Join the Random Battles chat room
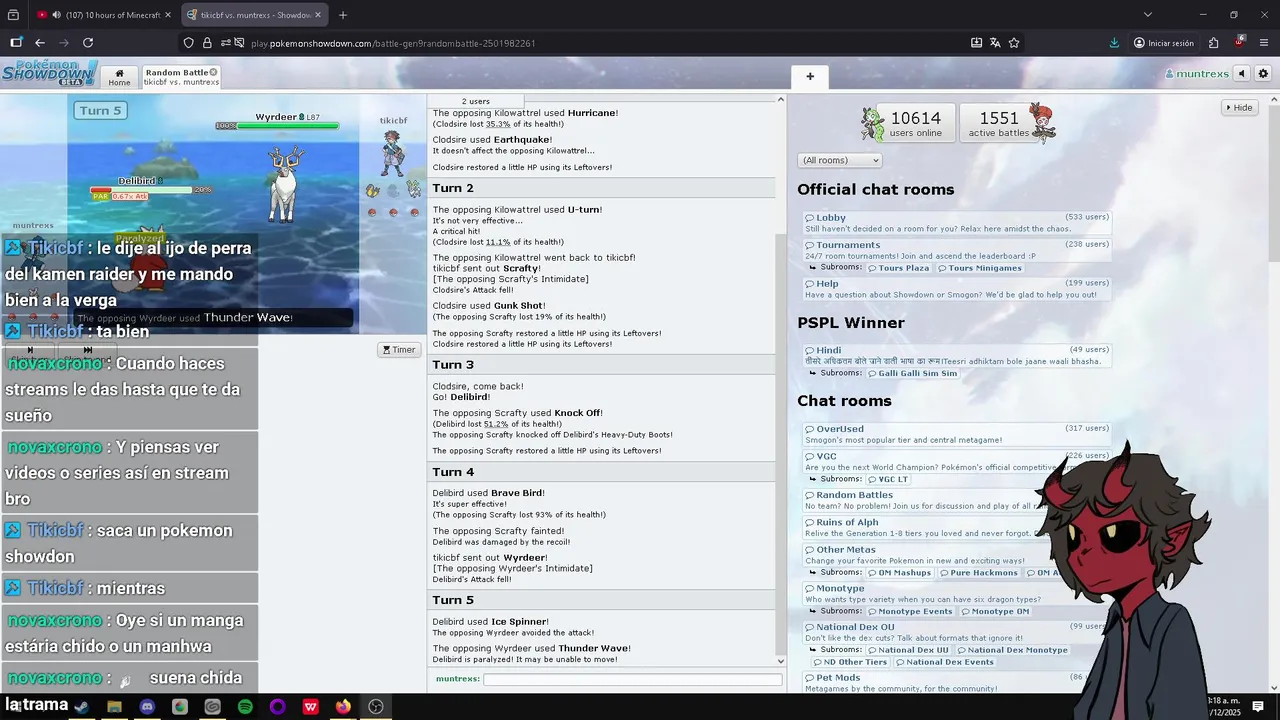 pyautogui.click(x=957, y=500)
